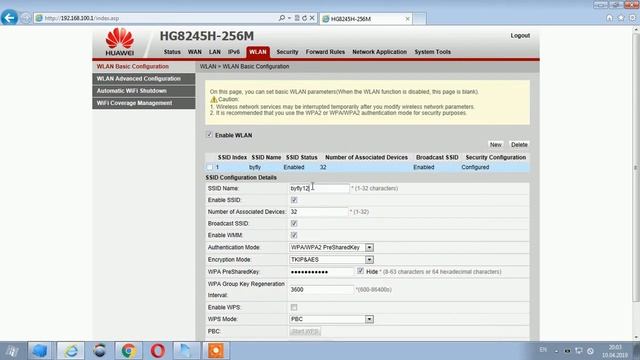Toggle the Hide checkbox for WPA PreSharedKey
This screenshot has height=360, width=640.
click(360, 271)
